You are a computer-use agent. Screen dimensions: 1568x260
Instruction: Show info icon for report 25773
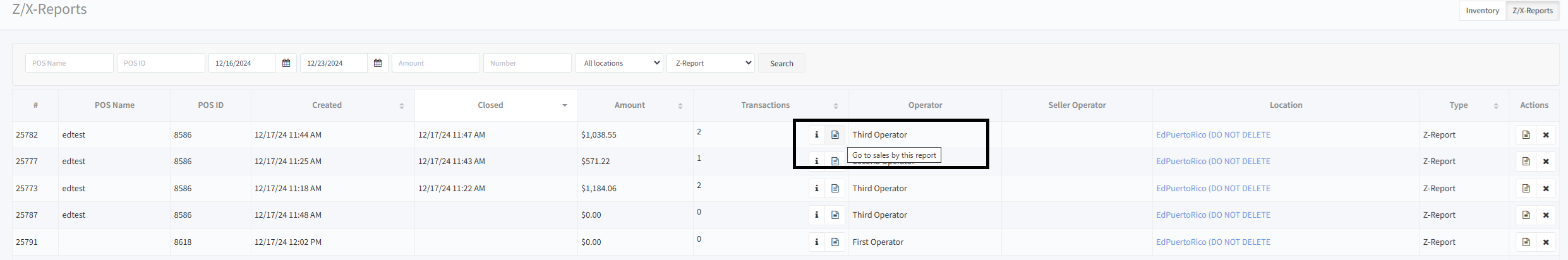(x=816, y=188)
